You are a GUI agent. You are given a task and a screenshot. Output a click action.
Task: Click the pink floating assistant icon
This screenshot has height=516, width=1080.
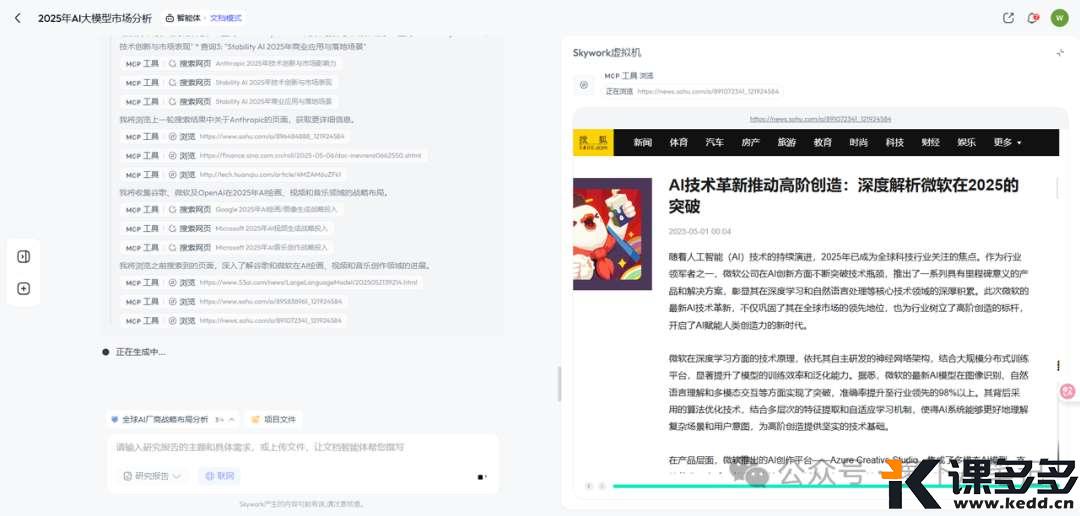click(x=1068, y=391)
